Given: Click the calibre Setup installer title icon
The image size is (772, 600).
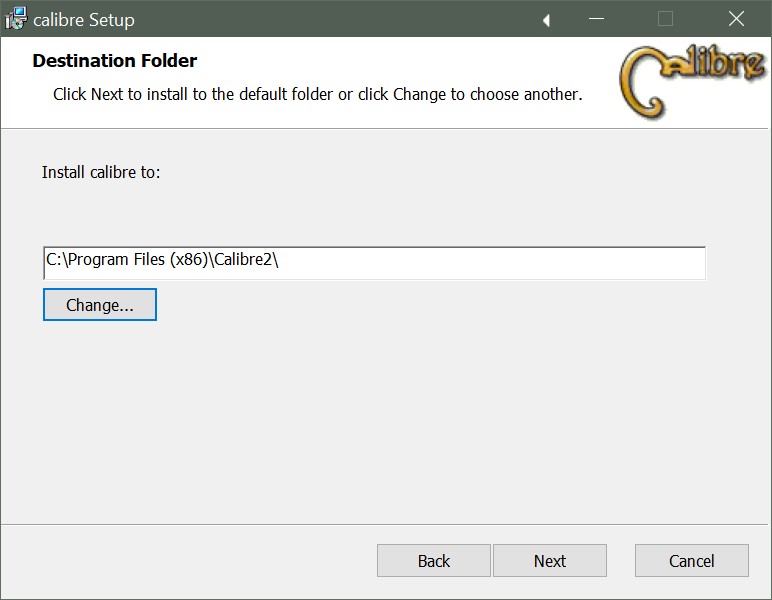Looking at the screenshot, I should 16,19.
